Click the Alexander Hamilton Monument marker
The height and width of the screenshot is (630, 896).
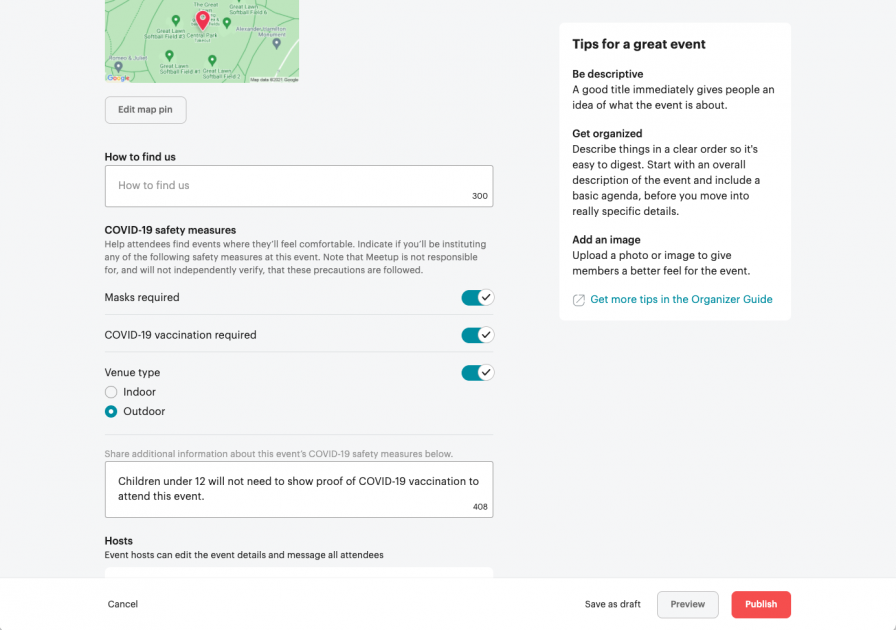(276, 44)
